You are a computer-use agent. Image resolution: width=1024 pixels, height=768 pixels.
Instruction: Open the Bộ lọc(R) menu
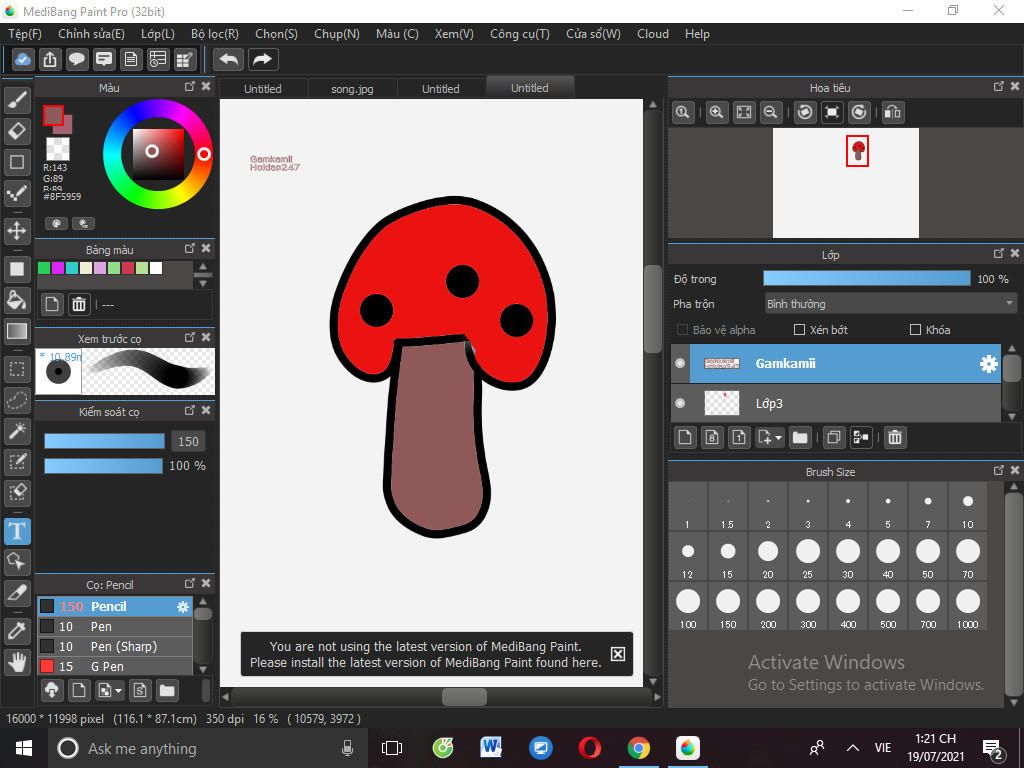tap(214, 33)
